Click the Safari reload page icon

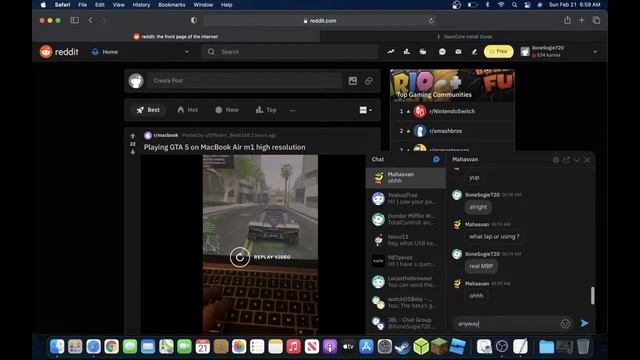tap(431, 20)
